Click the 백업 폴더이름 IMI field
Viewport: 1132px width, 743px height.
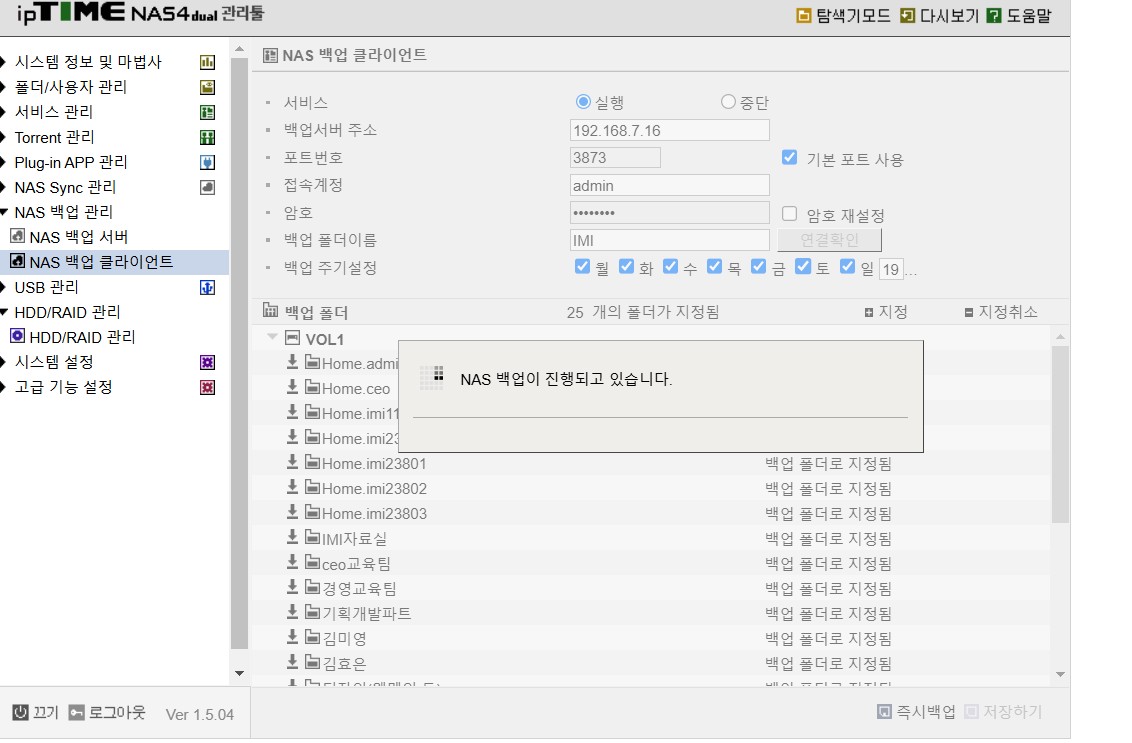pyautogui.click(x=669, y=240)
